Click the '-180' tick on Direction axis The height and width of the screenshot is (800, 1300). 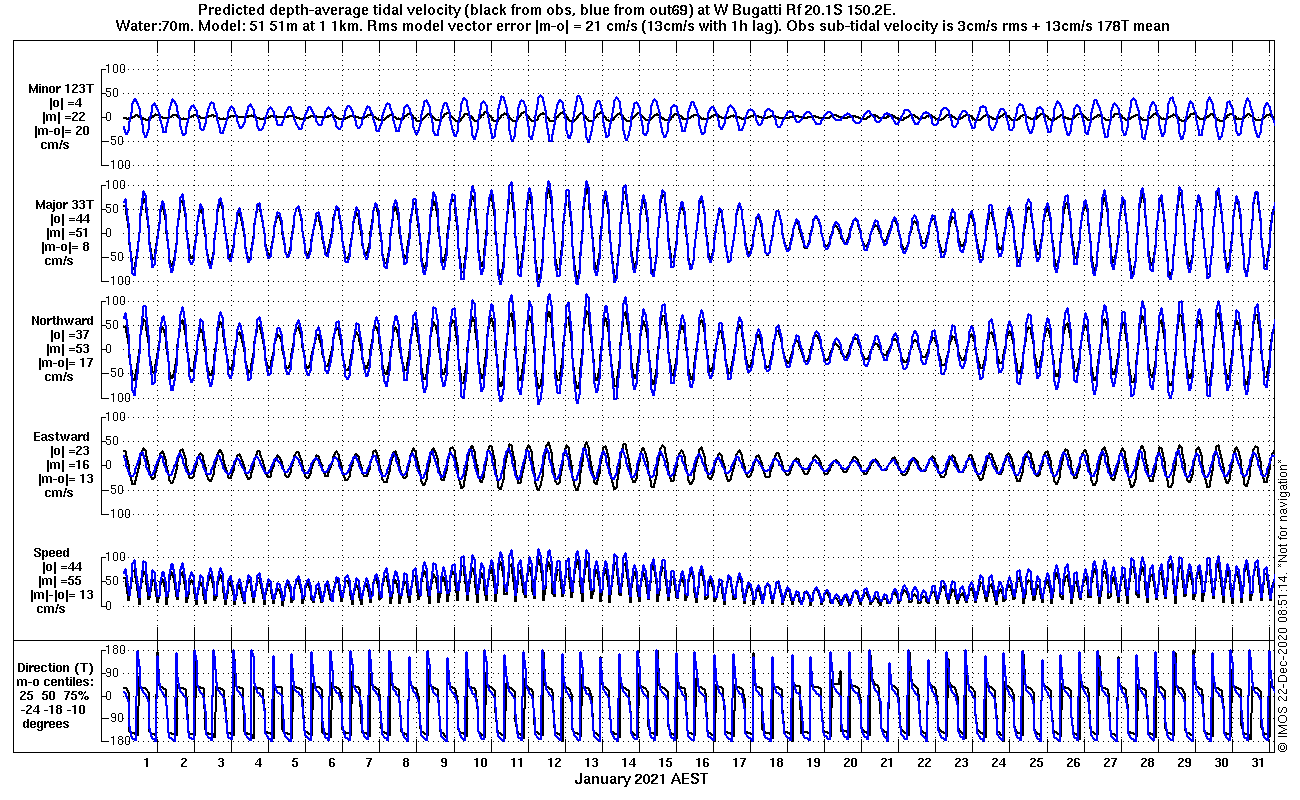click(113, 741)
